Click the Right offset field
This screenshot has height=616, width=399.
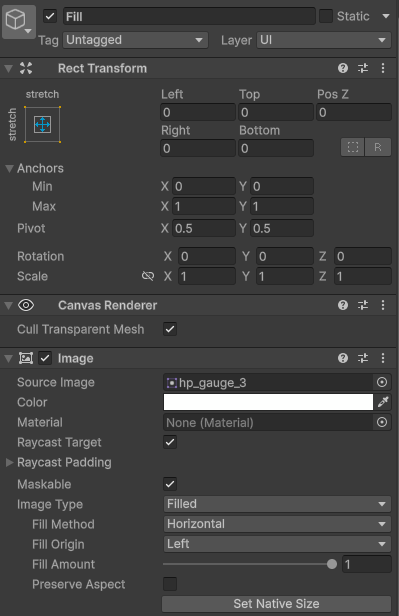pyautogui.click(x=198, y=148)
